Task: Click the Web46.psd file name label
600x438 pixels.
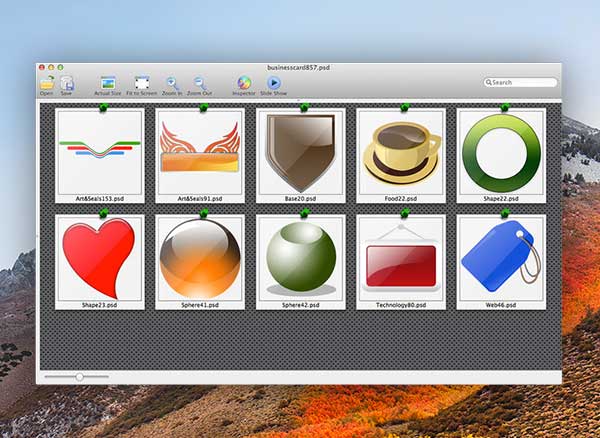Action: (x=501, y=305)
